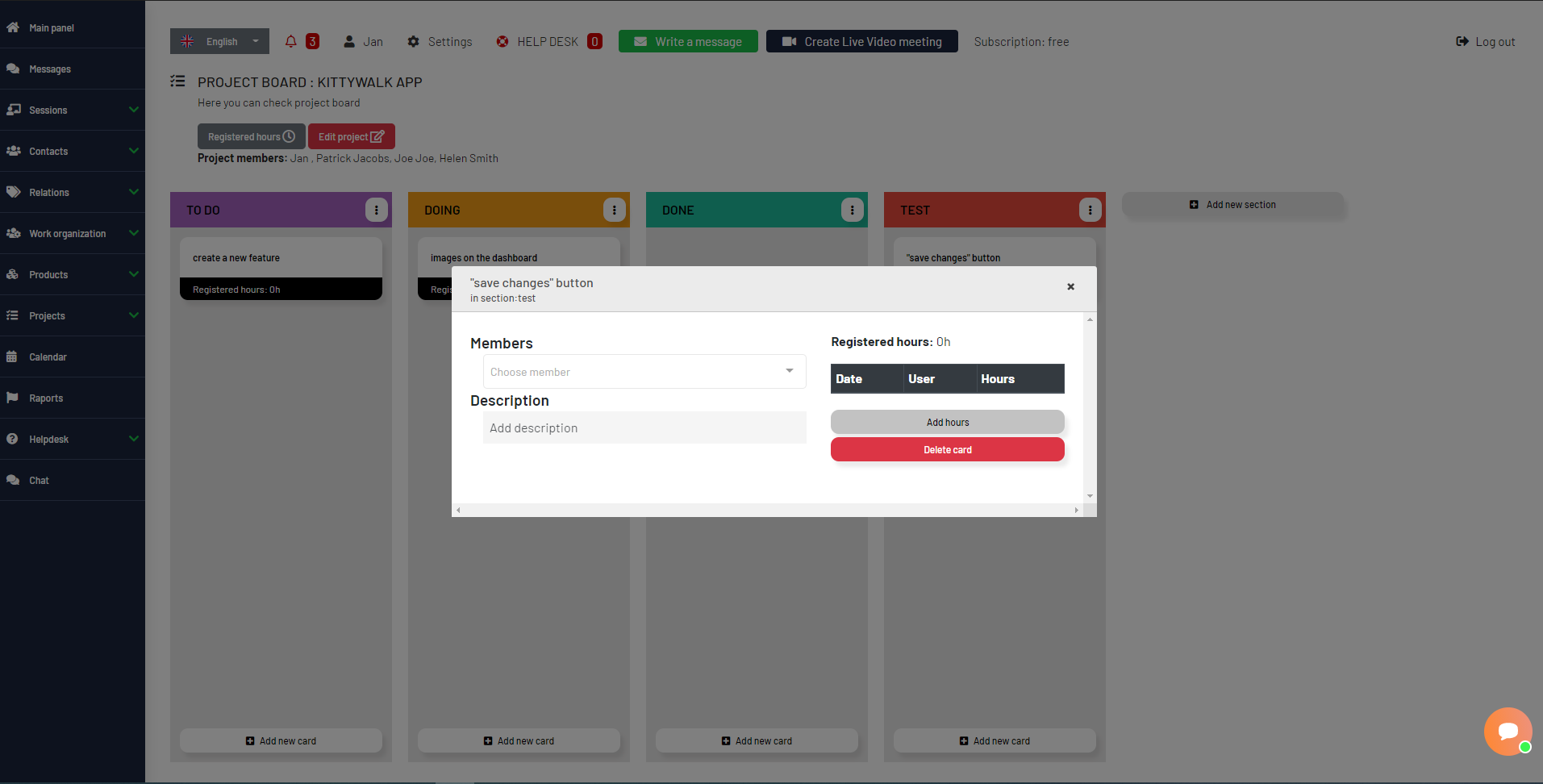Screen dimensions: 1543x784
Task: Click the Raports flag icon
Action: point(12,397)
